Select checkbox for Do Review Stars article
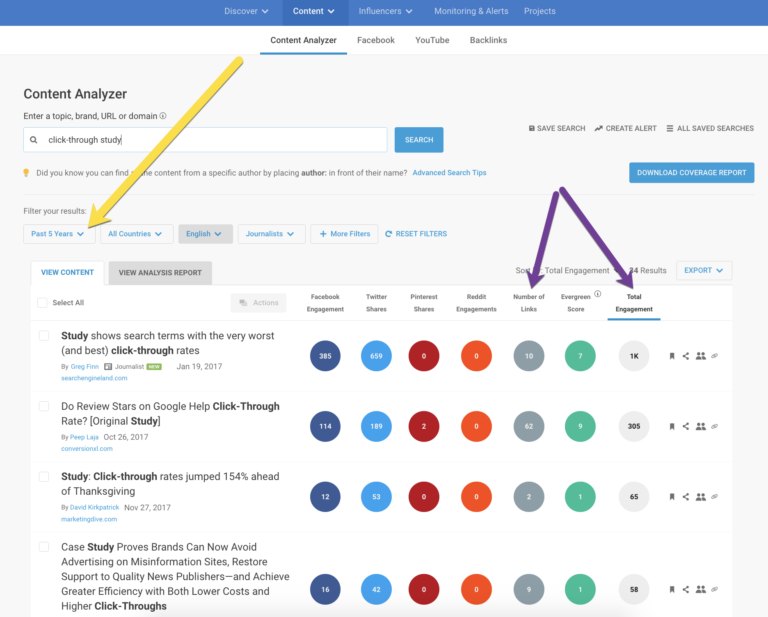768x617 pixels. [x=44, y=406]
